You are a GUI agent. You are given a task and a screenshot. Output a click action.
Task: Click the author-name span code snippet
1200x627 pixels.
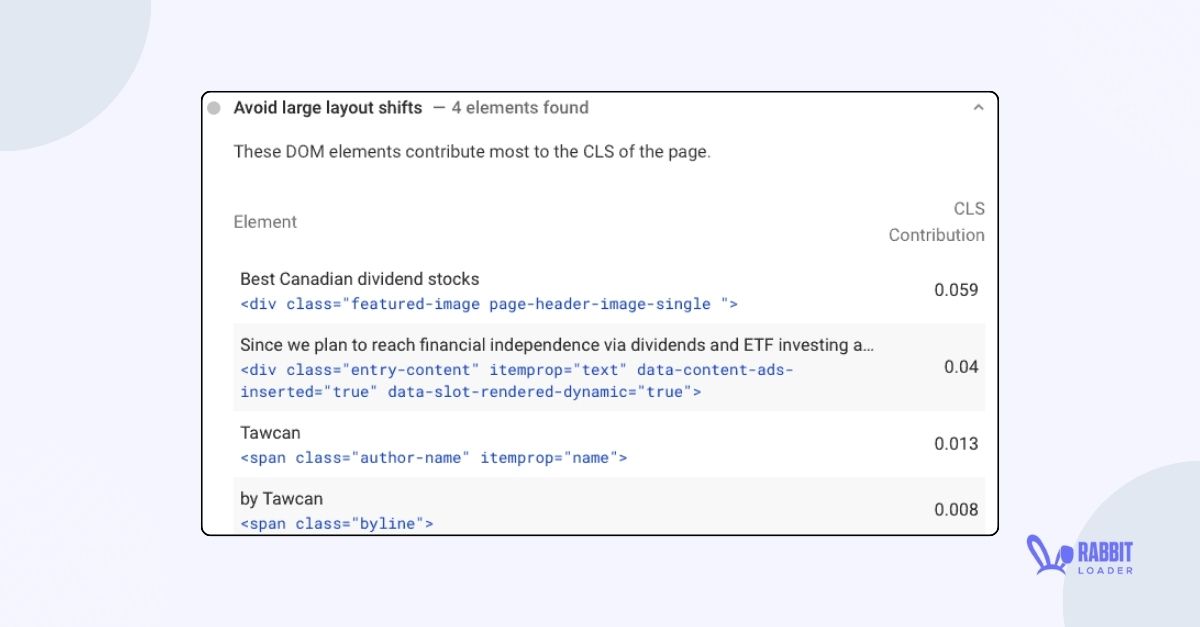(x=433, y=458)
